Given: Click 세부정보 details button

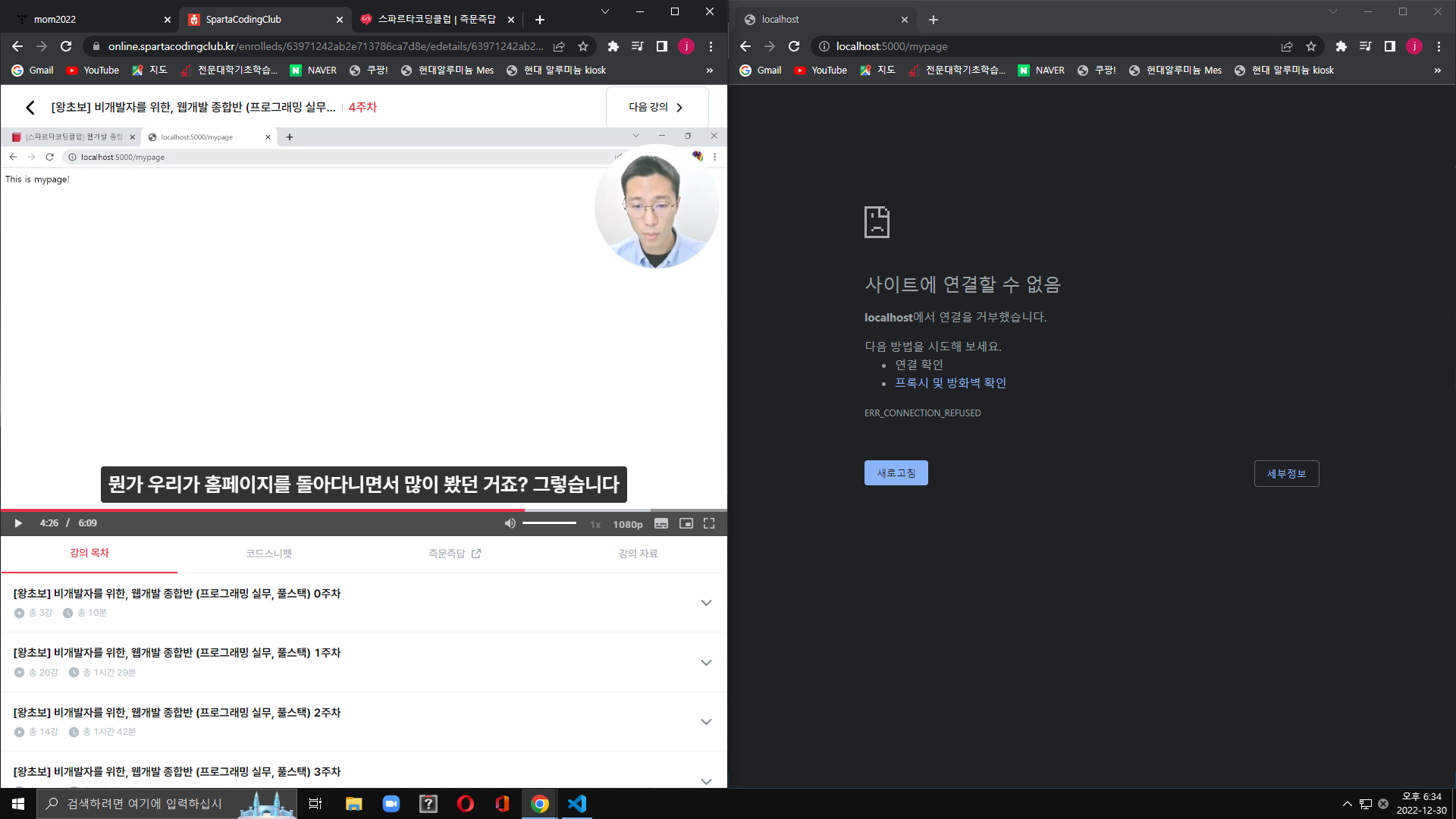Looking at the screenshot, I should pyautogui.click(x=1286, y=473).
